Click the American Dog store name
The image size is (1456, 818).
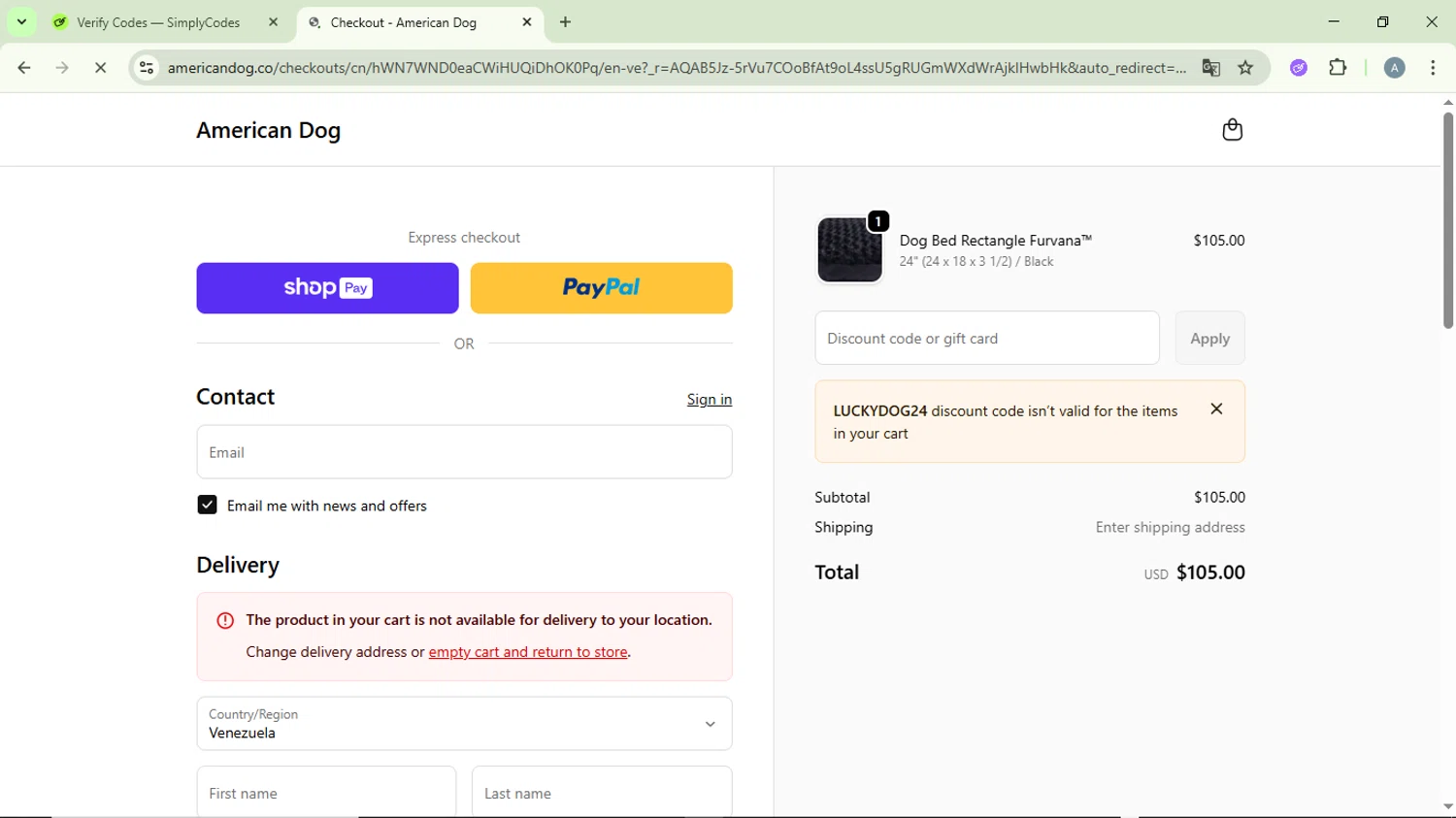pos(268,130)
